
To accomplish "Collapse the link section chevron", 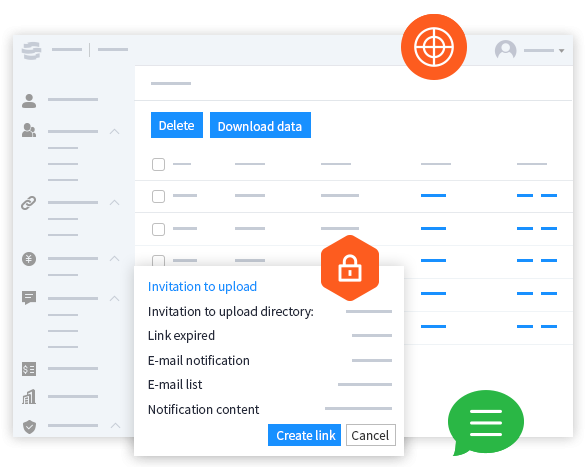I will pos(115,203).
